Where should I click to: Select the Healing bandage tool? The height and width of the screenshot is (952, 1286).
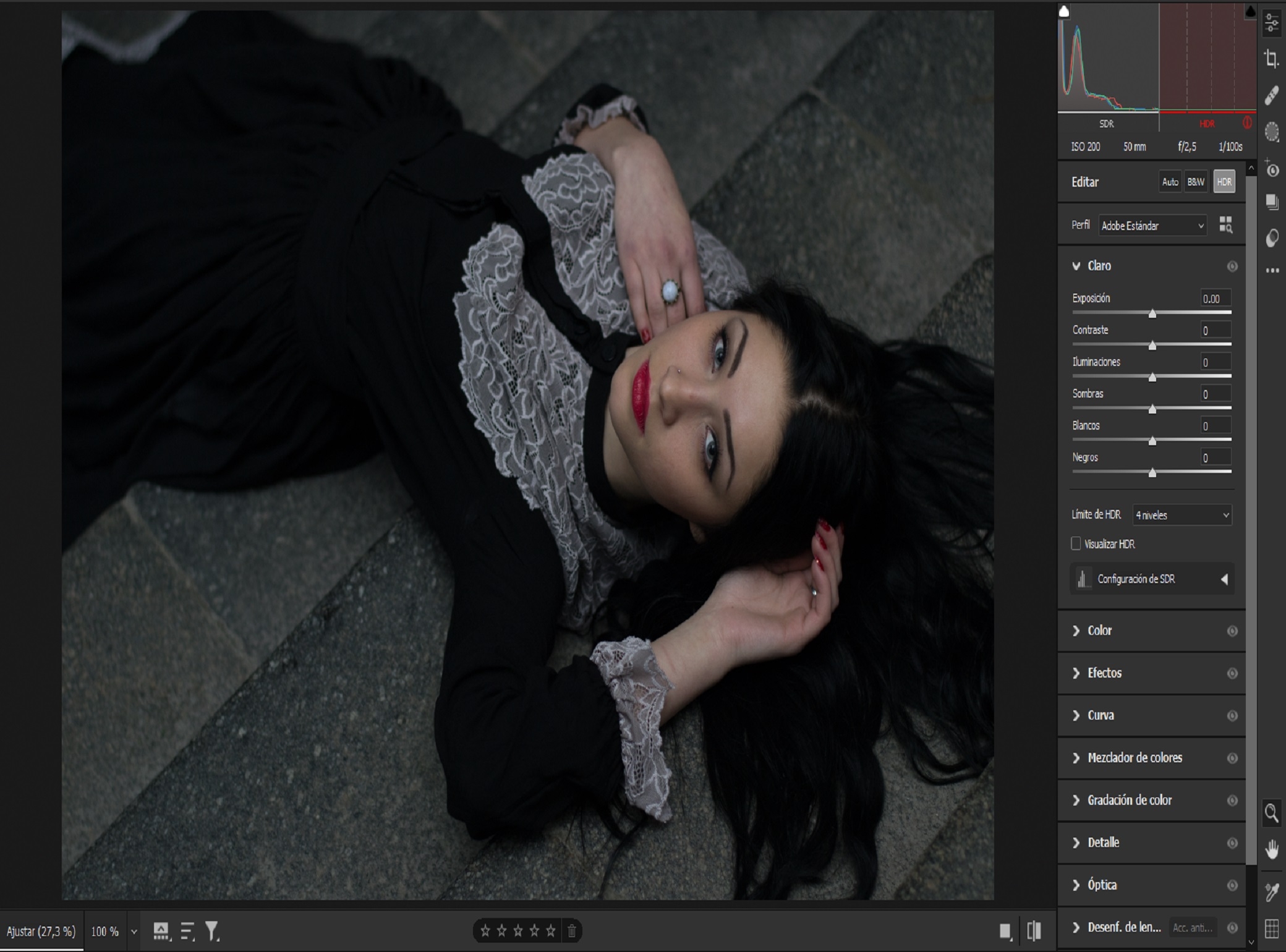(x=1271, y=95)
